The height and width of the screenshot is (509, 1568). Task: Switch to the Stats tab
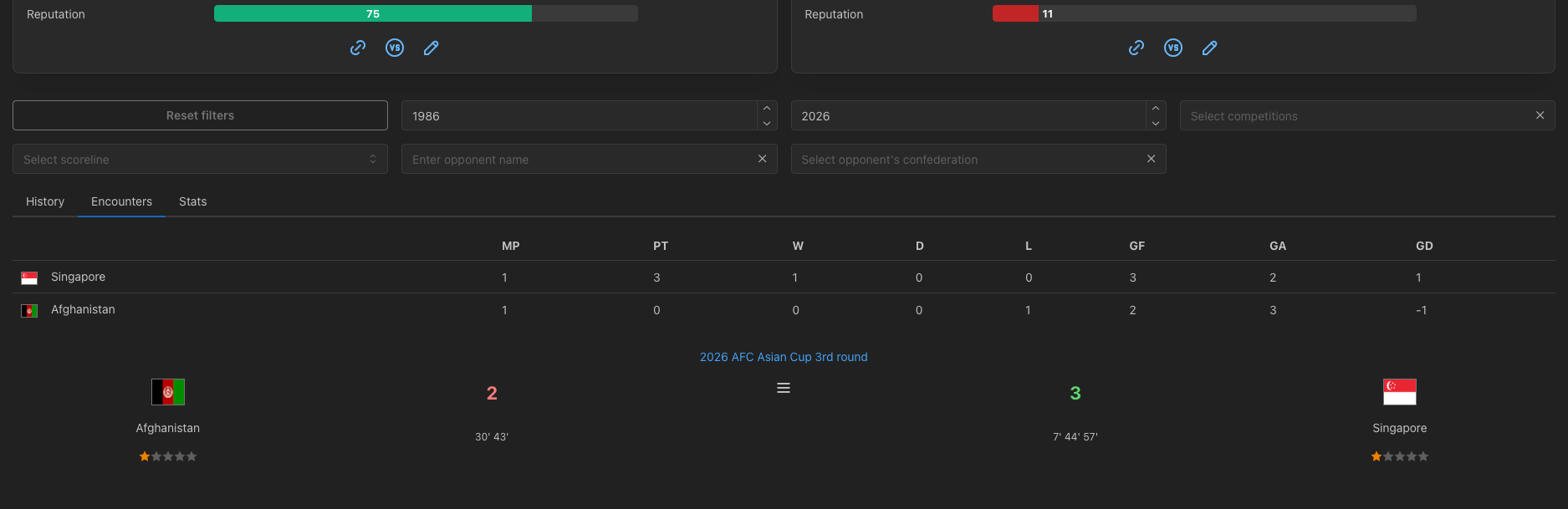click(192, 201)
